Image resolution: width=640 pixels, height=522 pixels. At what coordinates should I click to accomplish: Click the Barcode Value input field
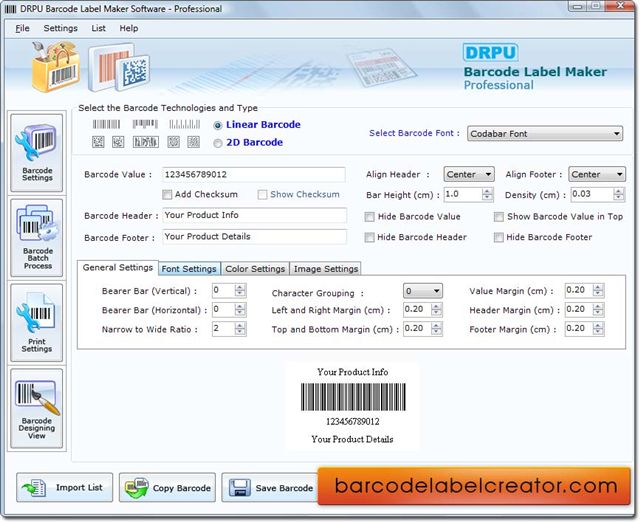(x=254, y=175)
